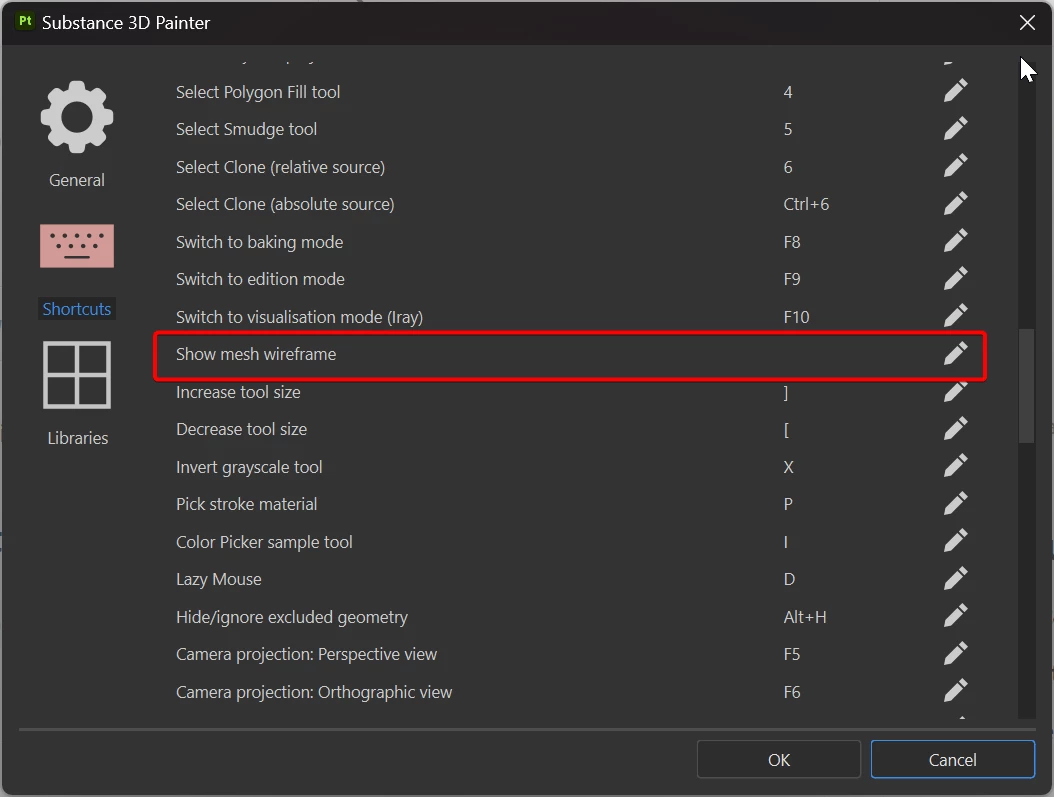Viewport: 1054px width, 797px height.
Task: Select 'Switch to baking mode' entry
Action: (x=259, y=242)
